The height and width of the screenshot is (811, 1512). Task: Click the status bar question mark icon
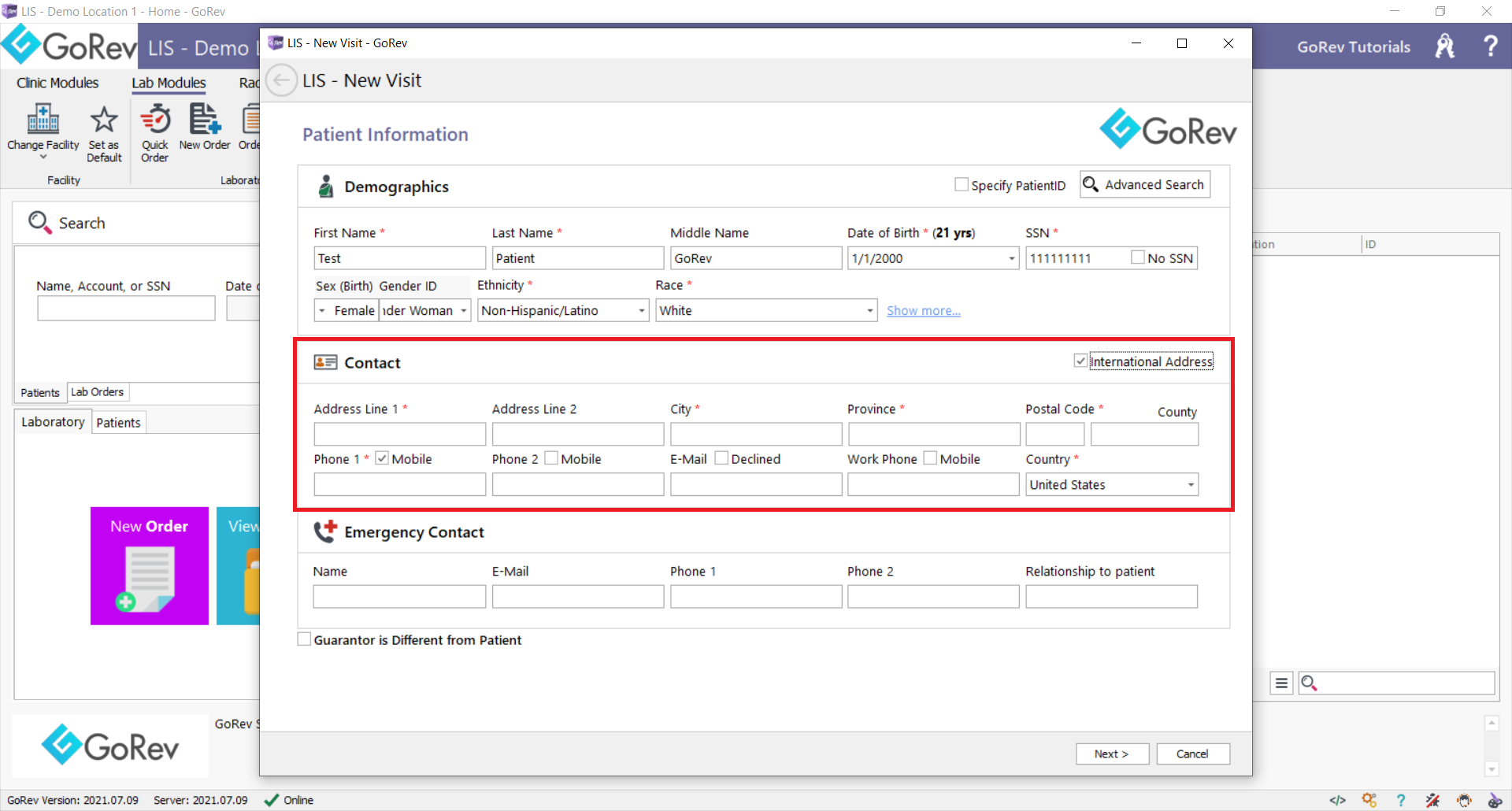click(1401, 800)
